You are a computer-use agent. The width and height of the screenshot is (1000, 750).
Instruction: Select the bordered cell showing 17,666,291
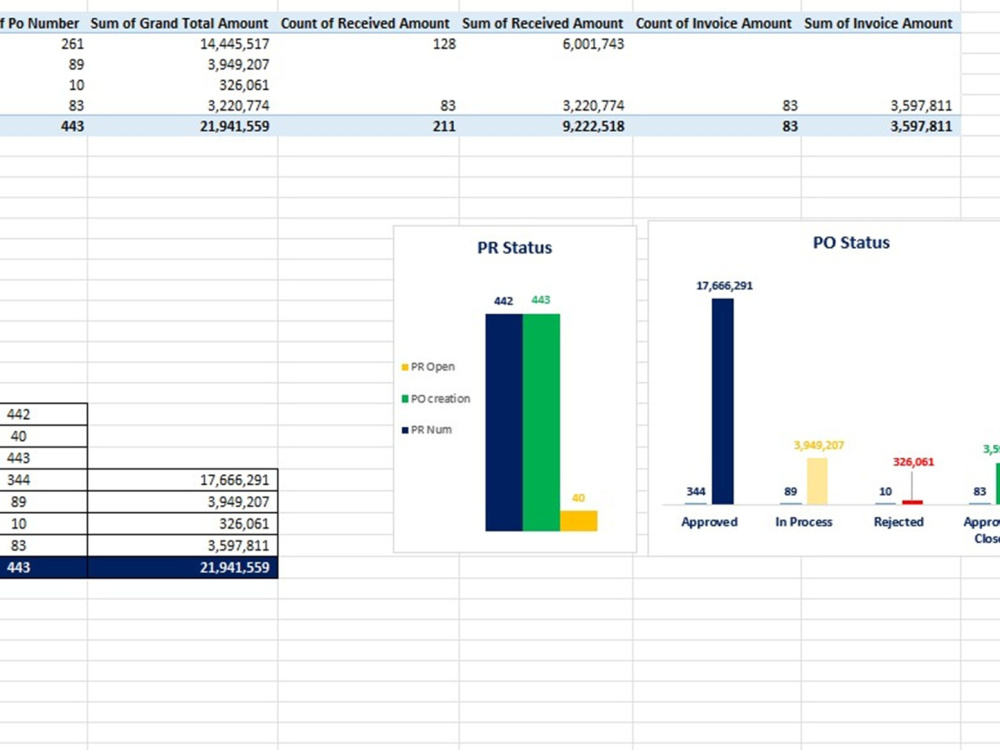182,480
